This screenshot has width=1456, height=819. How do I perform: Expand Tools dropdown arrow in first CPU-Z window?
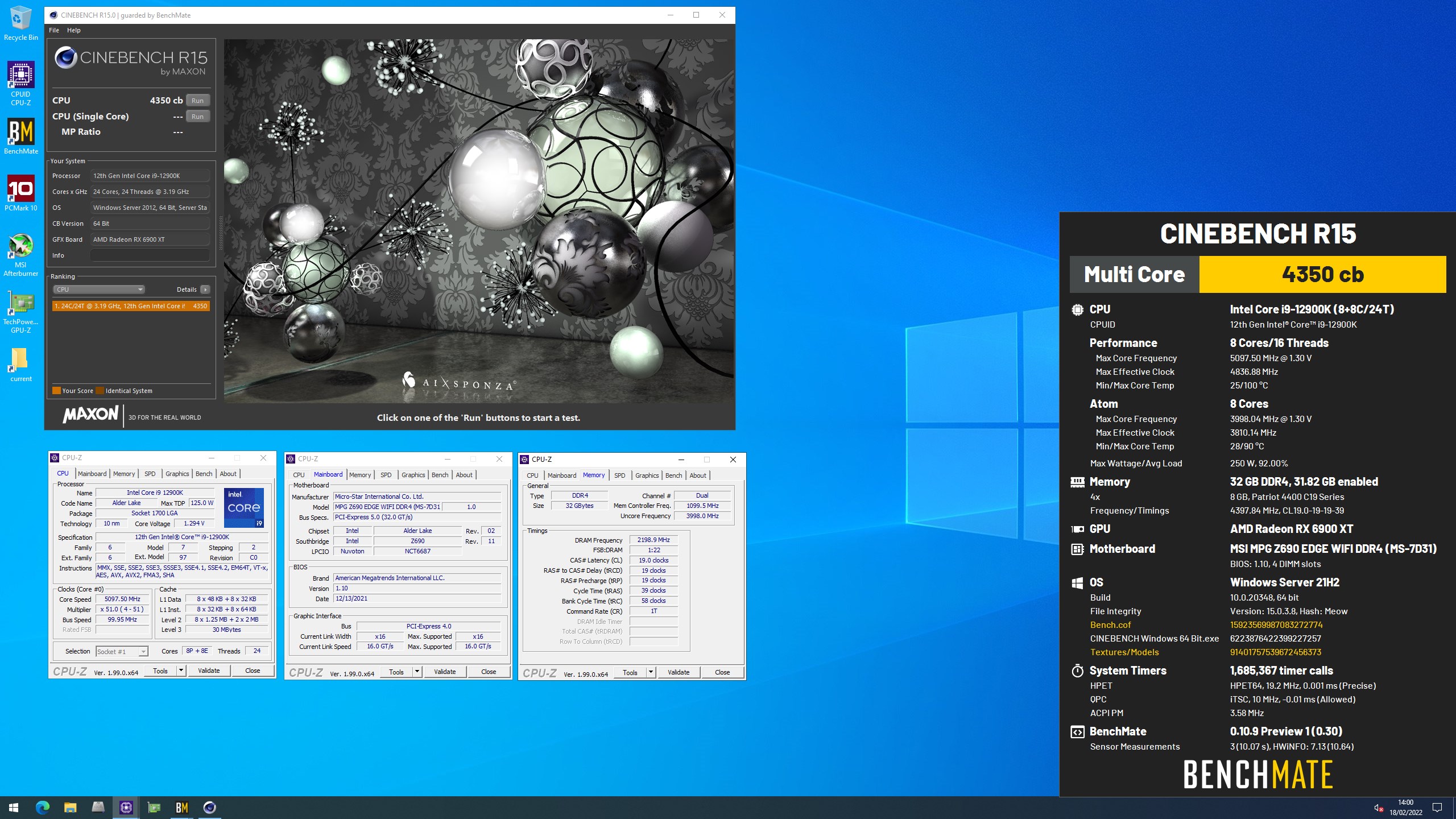[181, 671]
